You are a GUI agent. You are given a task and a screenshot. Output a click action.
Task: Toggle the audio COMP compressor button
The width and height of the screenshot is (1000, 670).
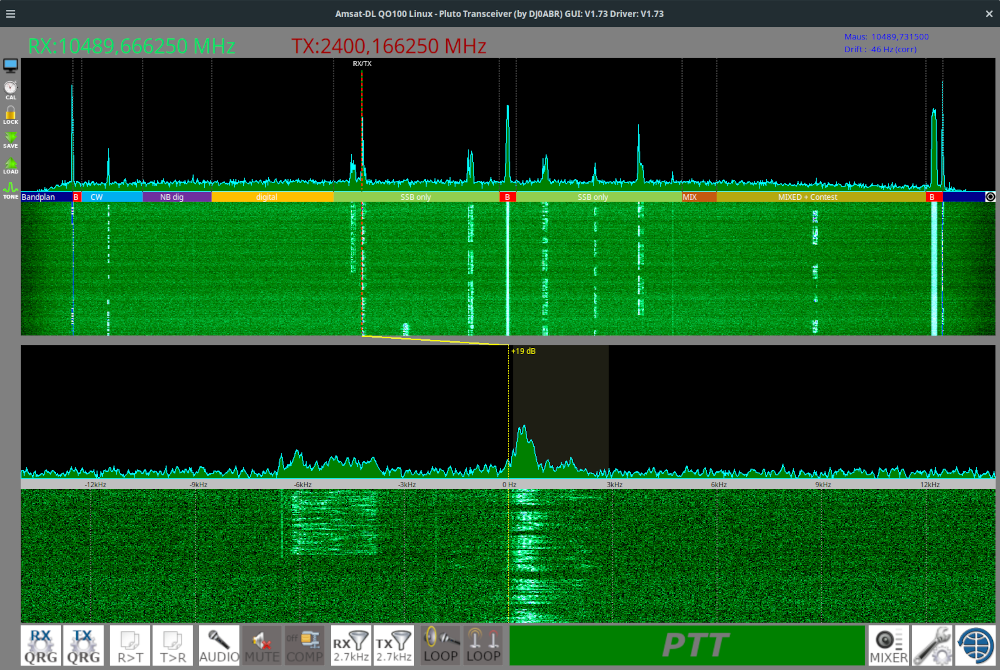tap(304, 645)
